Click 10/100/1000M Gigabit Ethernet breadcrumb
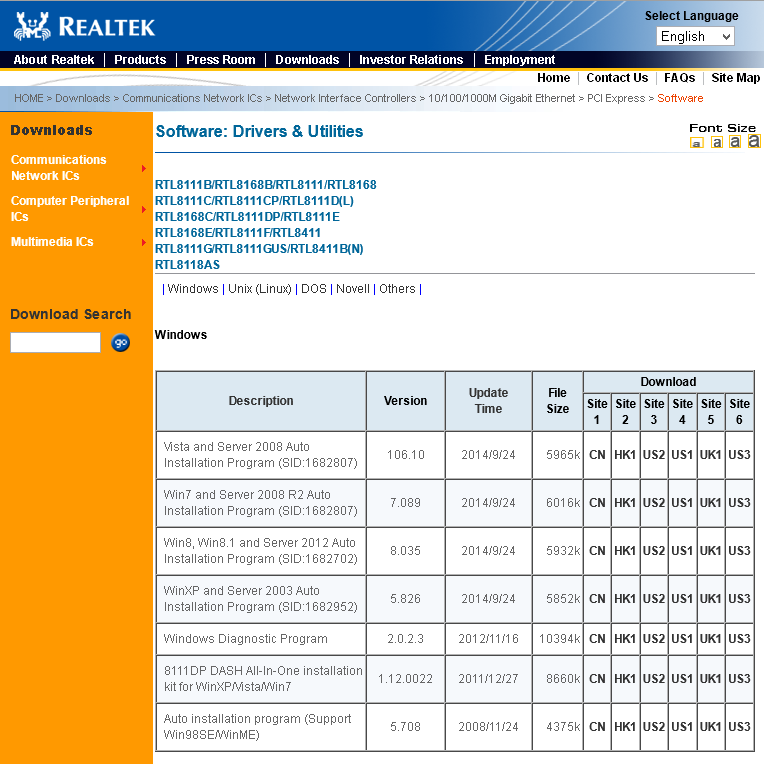The height and width of the screenshot is (764, 764). point(501,98)
